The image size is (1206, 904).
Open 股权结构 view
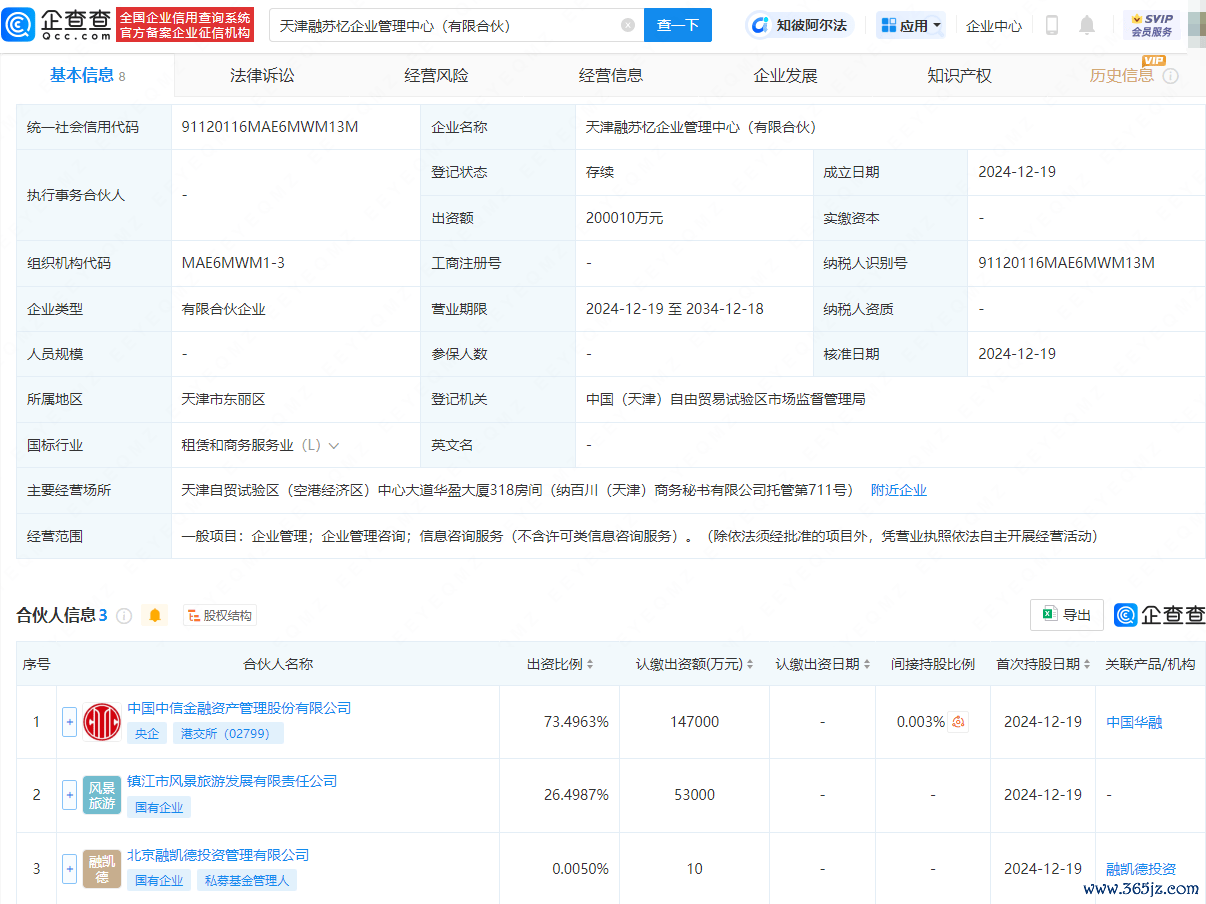click(219, 615)
